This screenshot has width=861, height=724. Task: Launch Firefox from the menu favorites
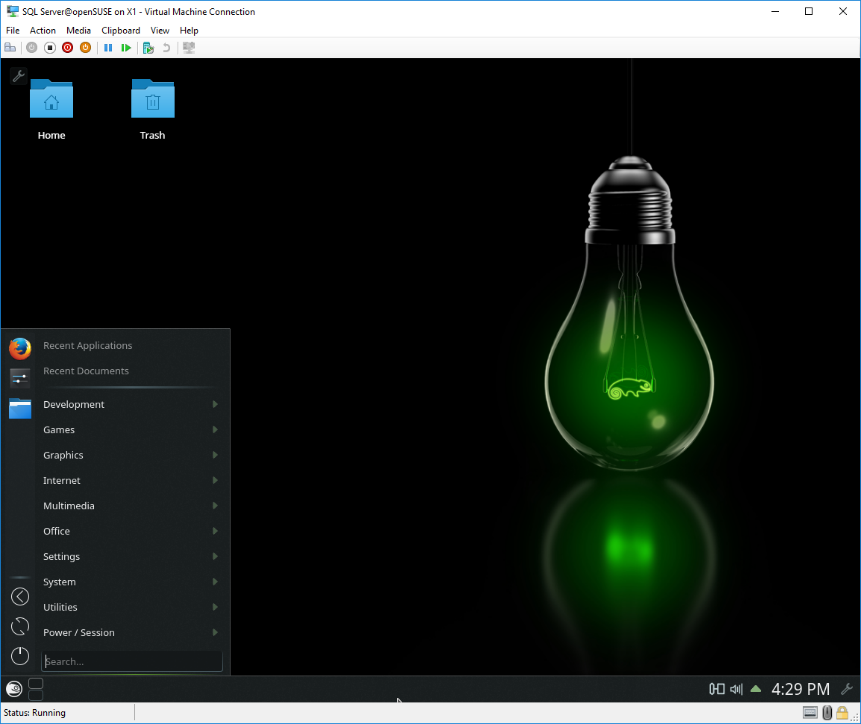pos(20,349)
